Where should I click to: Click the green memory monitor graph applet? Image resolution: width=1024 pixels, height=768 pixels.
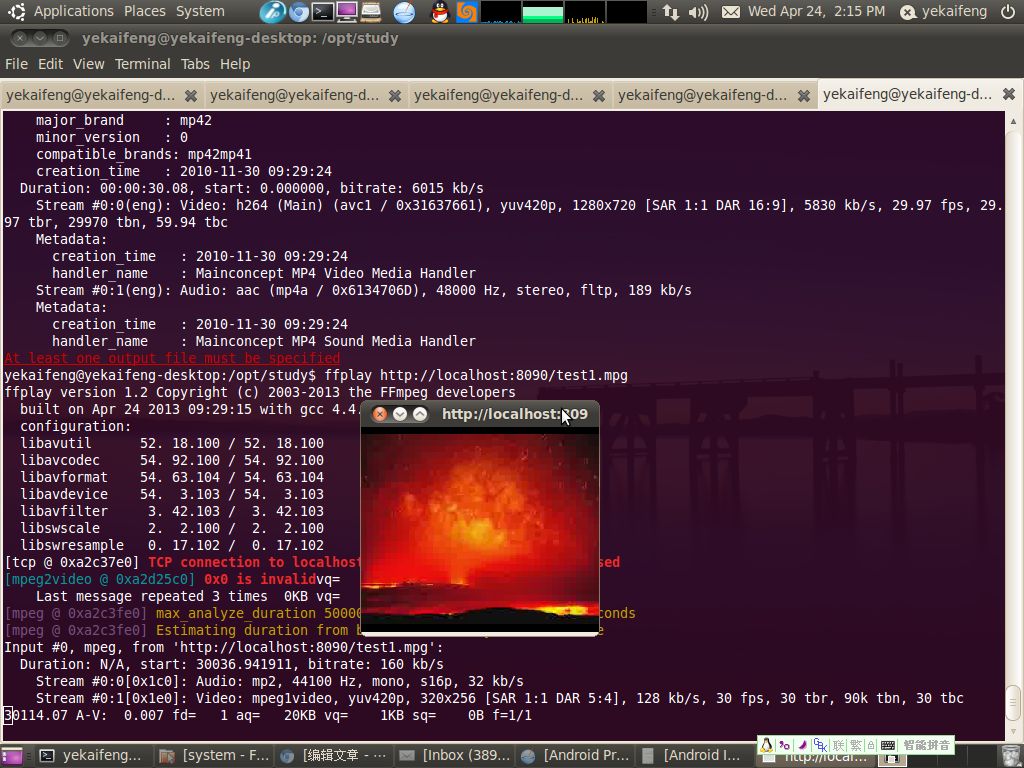coord(543,12)
